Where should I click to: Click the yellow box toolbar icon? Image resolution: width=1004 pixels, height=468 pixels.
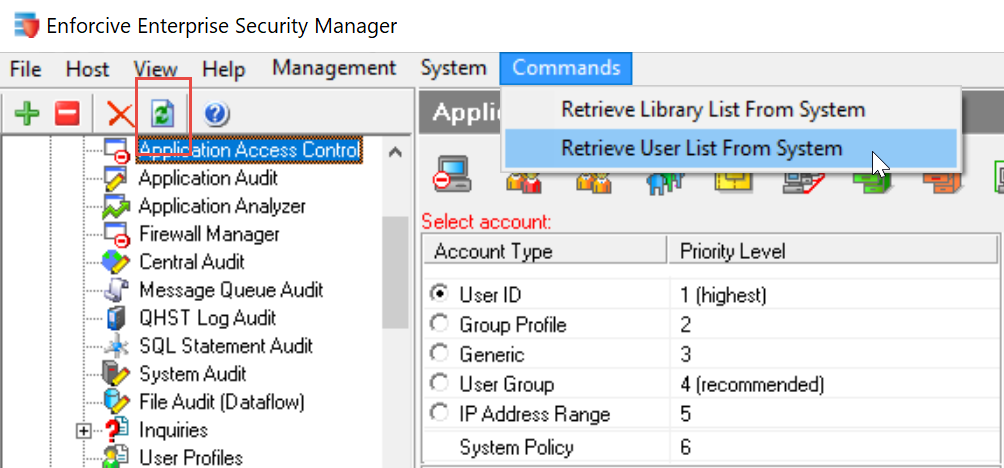pyautogui.click(x=733, y=181)
